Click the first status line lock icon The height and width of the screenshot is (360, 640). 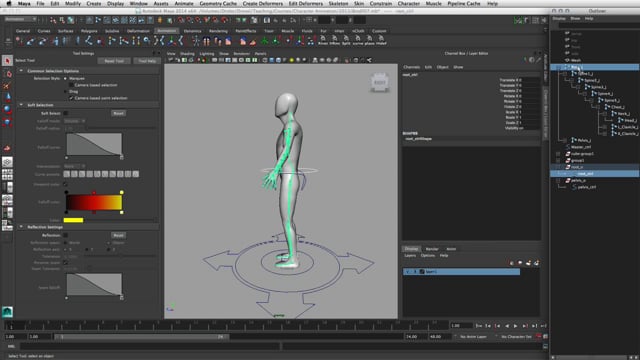[160, 20]
